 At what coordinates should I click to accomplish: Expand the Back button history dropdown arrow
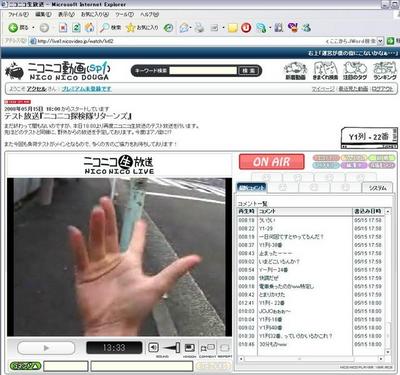pos(33,28)
